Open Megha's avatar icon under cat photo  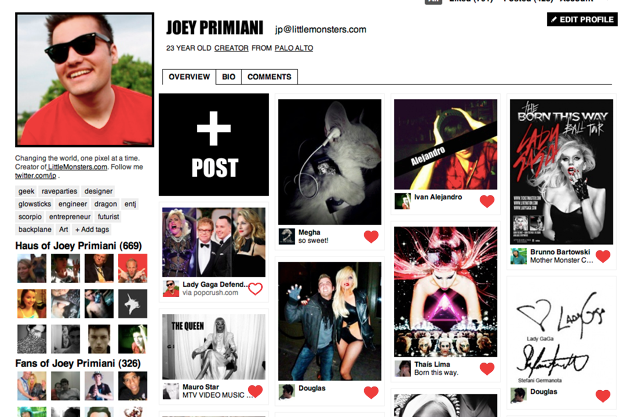287,237
